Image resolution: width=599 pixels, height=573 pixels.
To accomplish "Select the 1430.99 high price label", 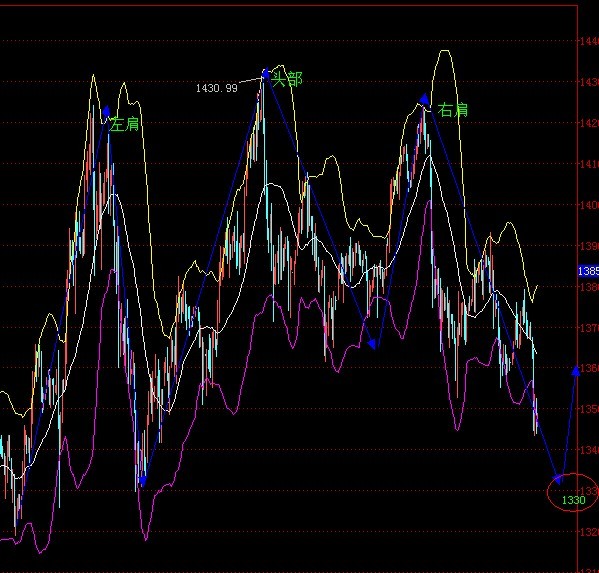I will [x=217, y=88].
